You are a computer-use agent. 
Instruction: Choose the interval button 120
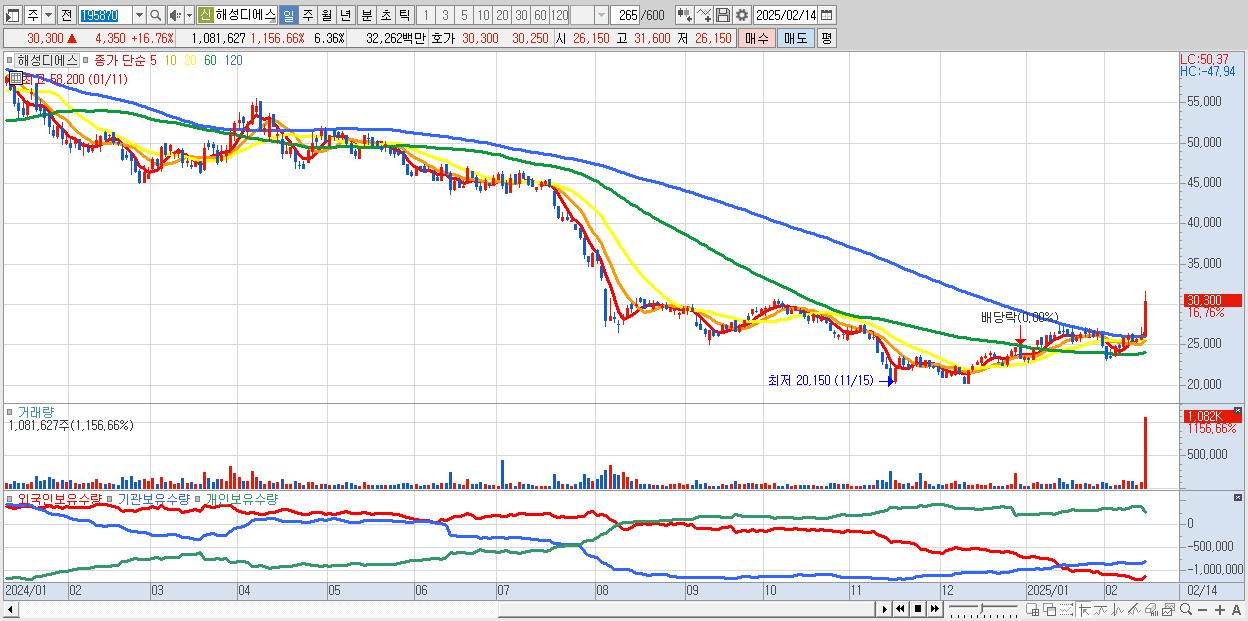click(x=559, y=15)
